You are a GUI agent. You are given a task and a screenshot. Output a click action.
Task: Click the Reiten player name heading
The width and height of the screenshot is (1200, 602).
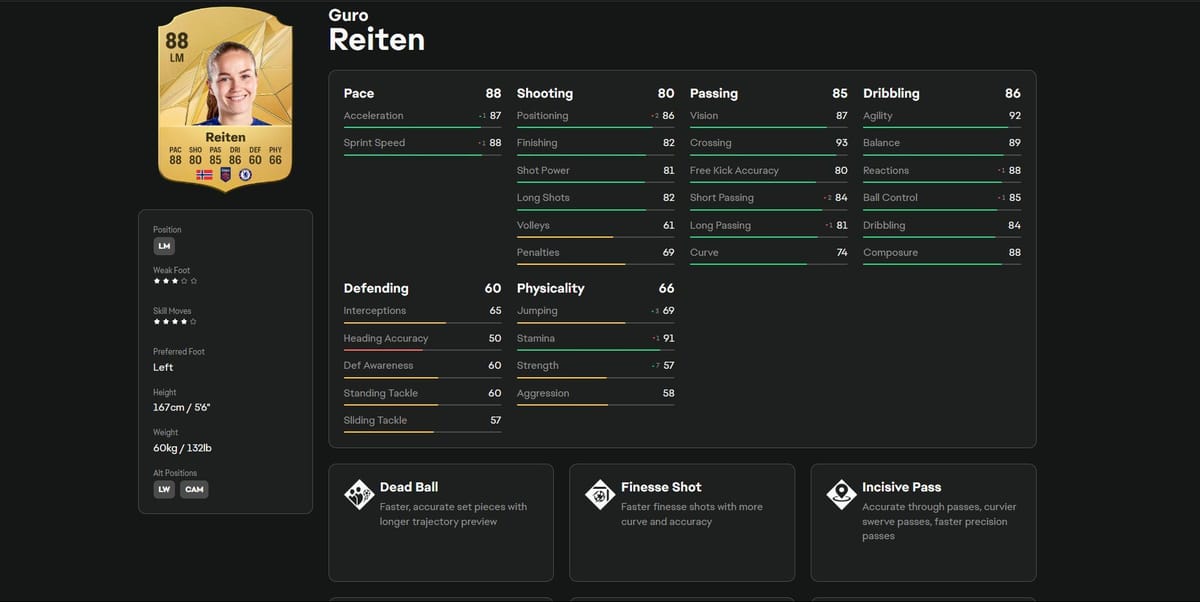[x=377, y=39]
